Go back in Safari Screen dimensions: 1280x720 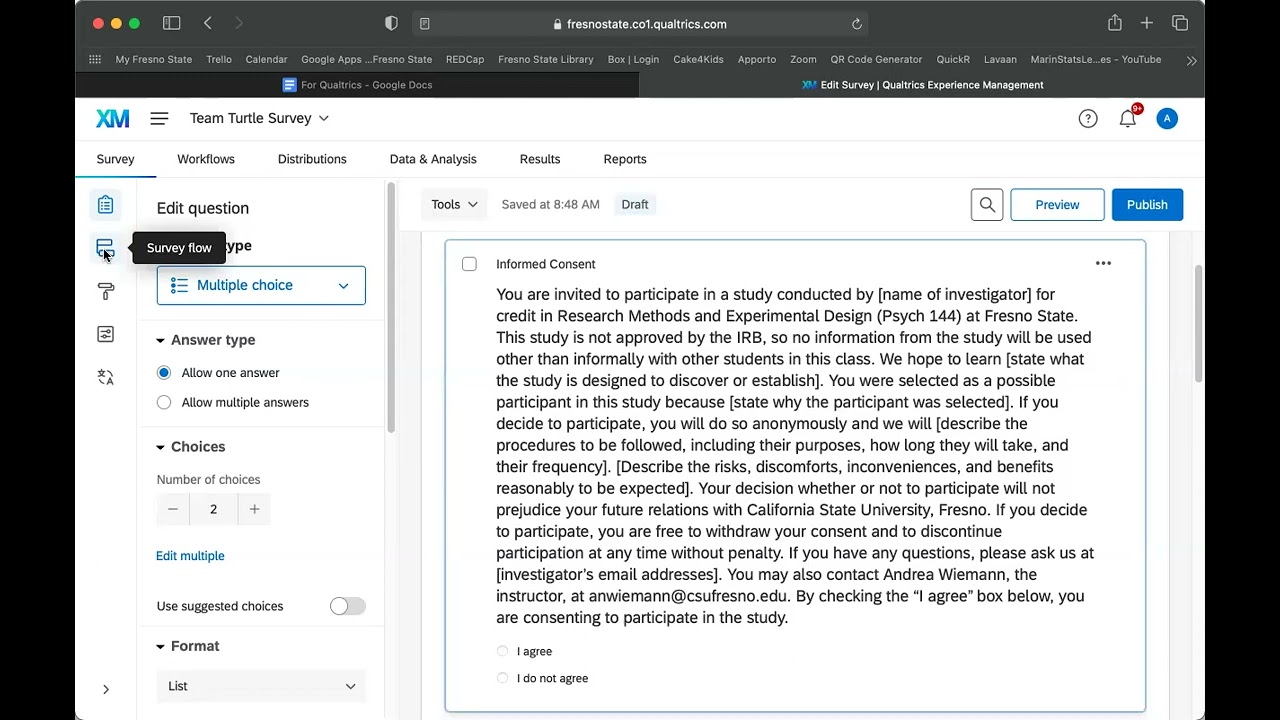(x=208, y=23)
